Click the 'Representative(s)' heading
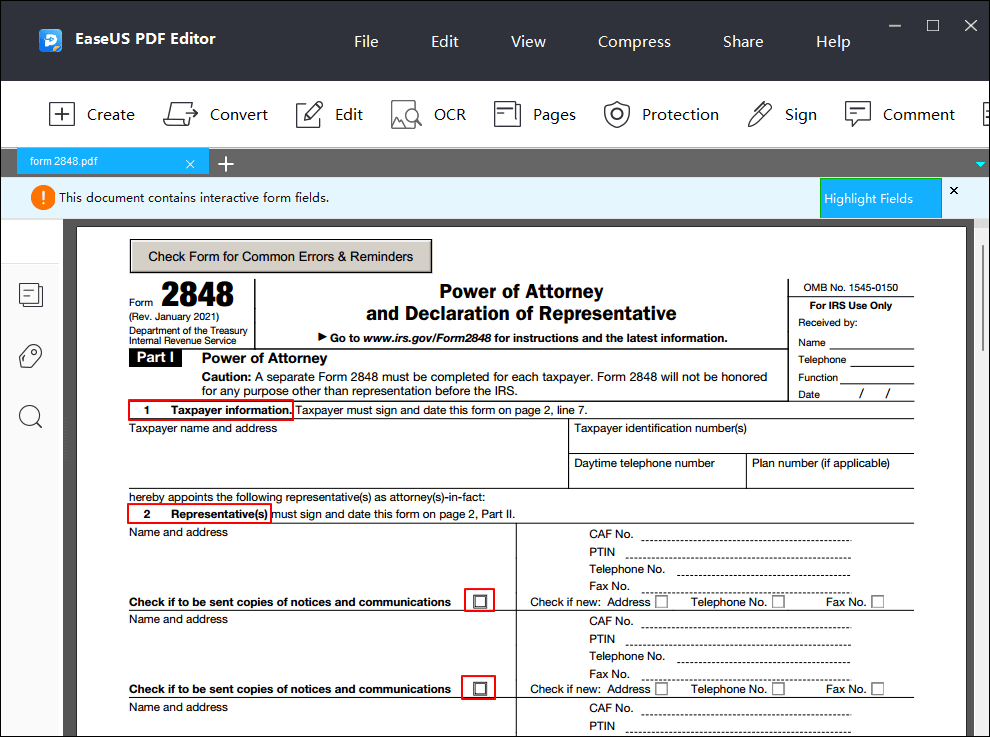The image size is (990, 737). (x=219, y=514)
